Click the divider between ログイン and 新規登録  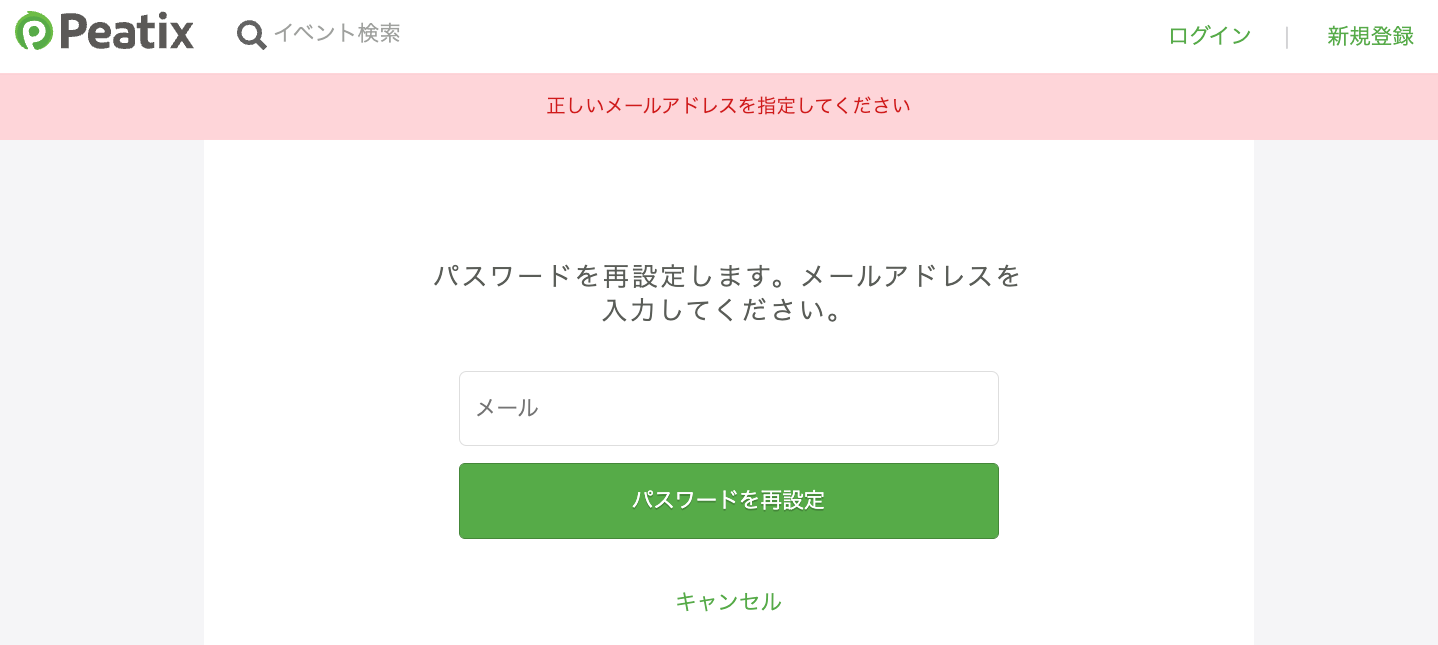1287,35
